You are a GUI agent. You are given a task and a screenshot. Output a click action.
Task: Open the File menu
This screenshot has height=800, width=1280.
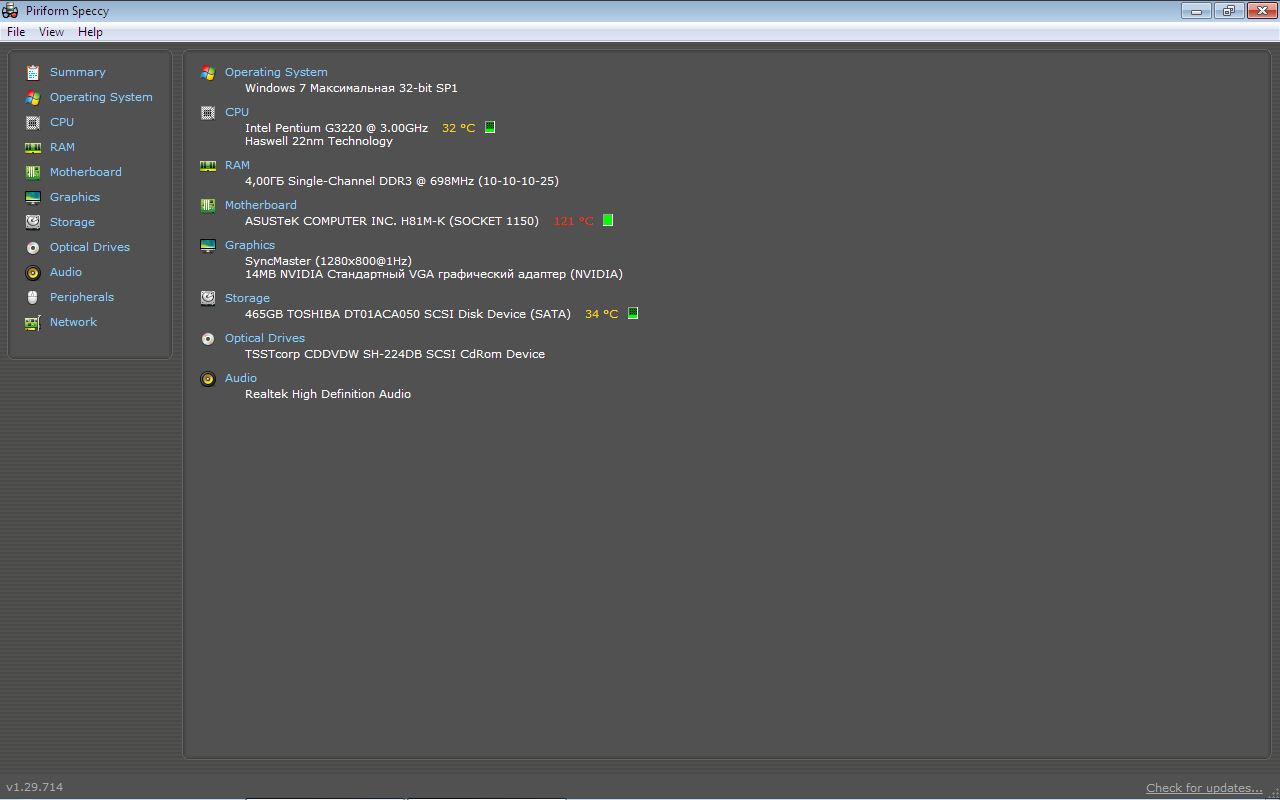click(x=15, y=31)
